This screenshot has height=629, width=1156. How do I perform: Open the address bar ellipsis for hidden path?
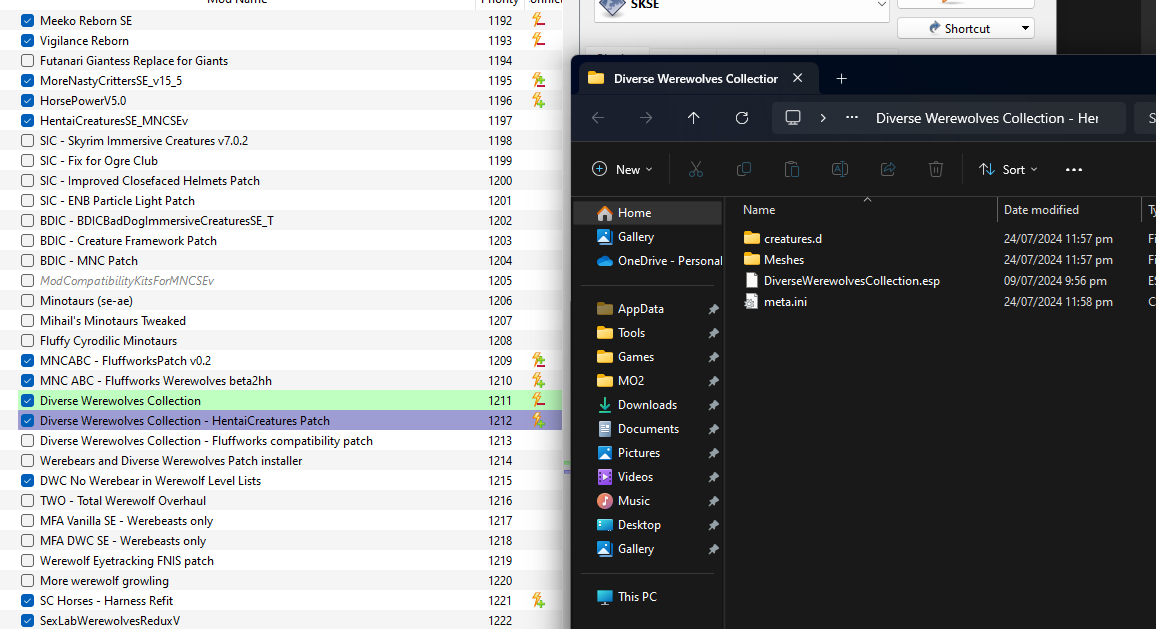pos(852,118)
